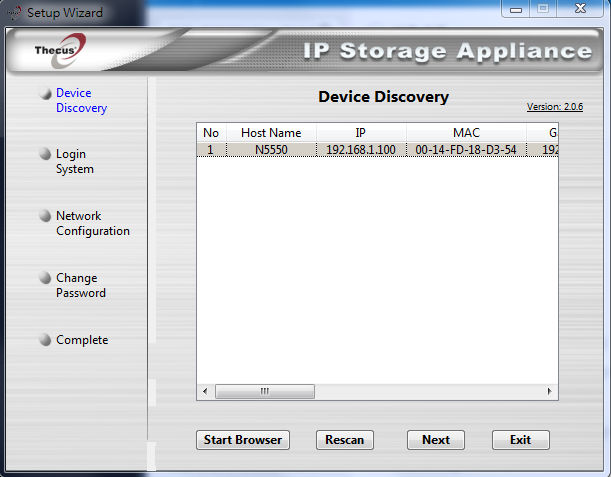Sort by the IP column header
Image resolution: width=611 pixels, height=477 pixels.
(x=361, y=133)
